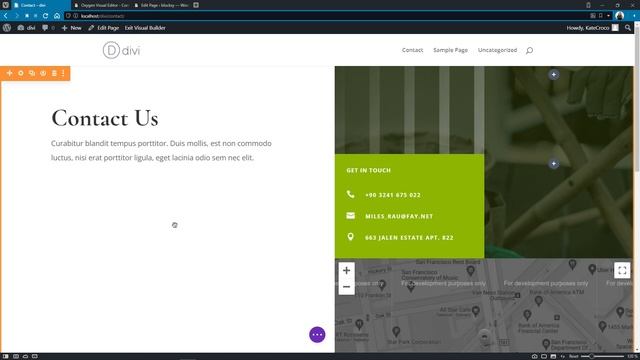Click the upper gray plus button over image

point(553,75)
